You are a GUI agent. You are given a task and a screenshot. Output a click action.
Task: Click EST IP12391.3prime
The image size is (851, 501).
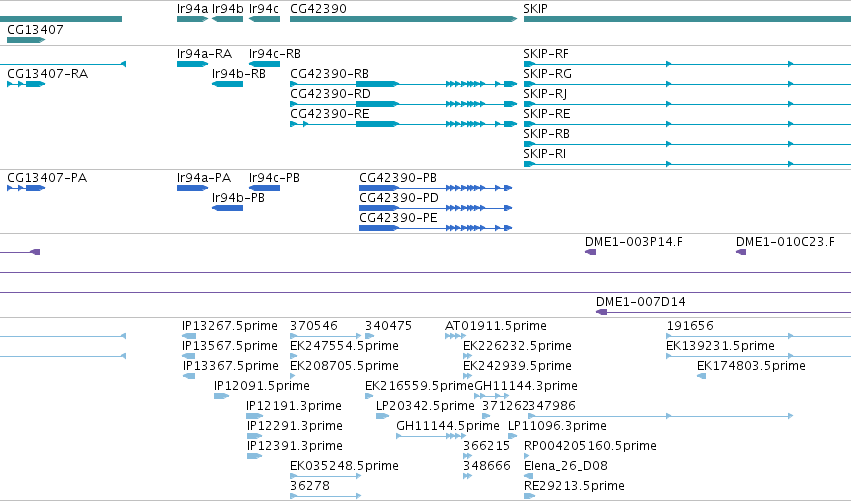(255, 456)
